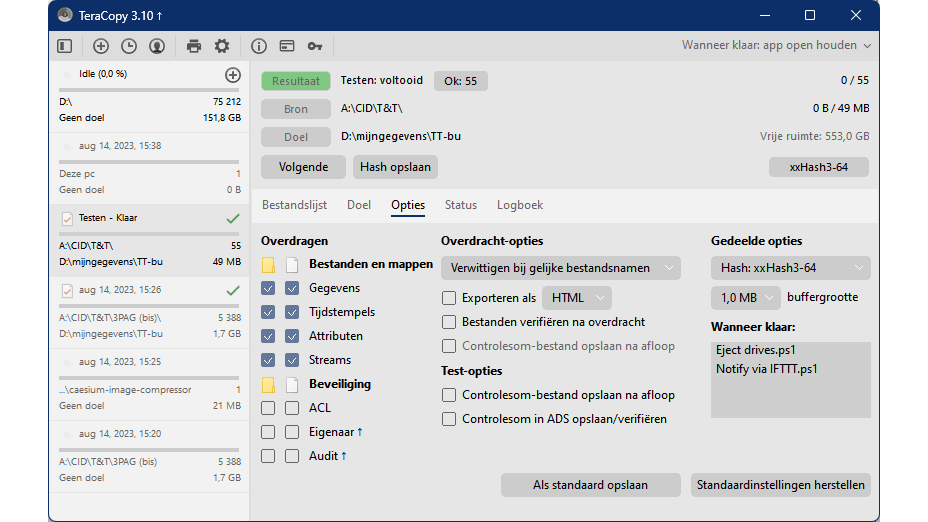Click the xxHash3-64 button
This screenshot has width=928, height=522.
(x=819, y=167)
